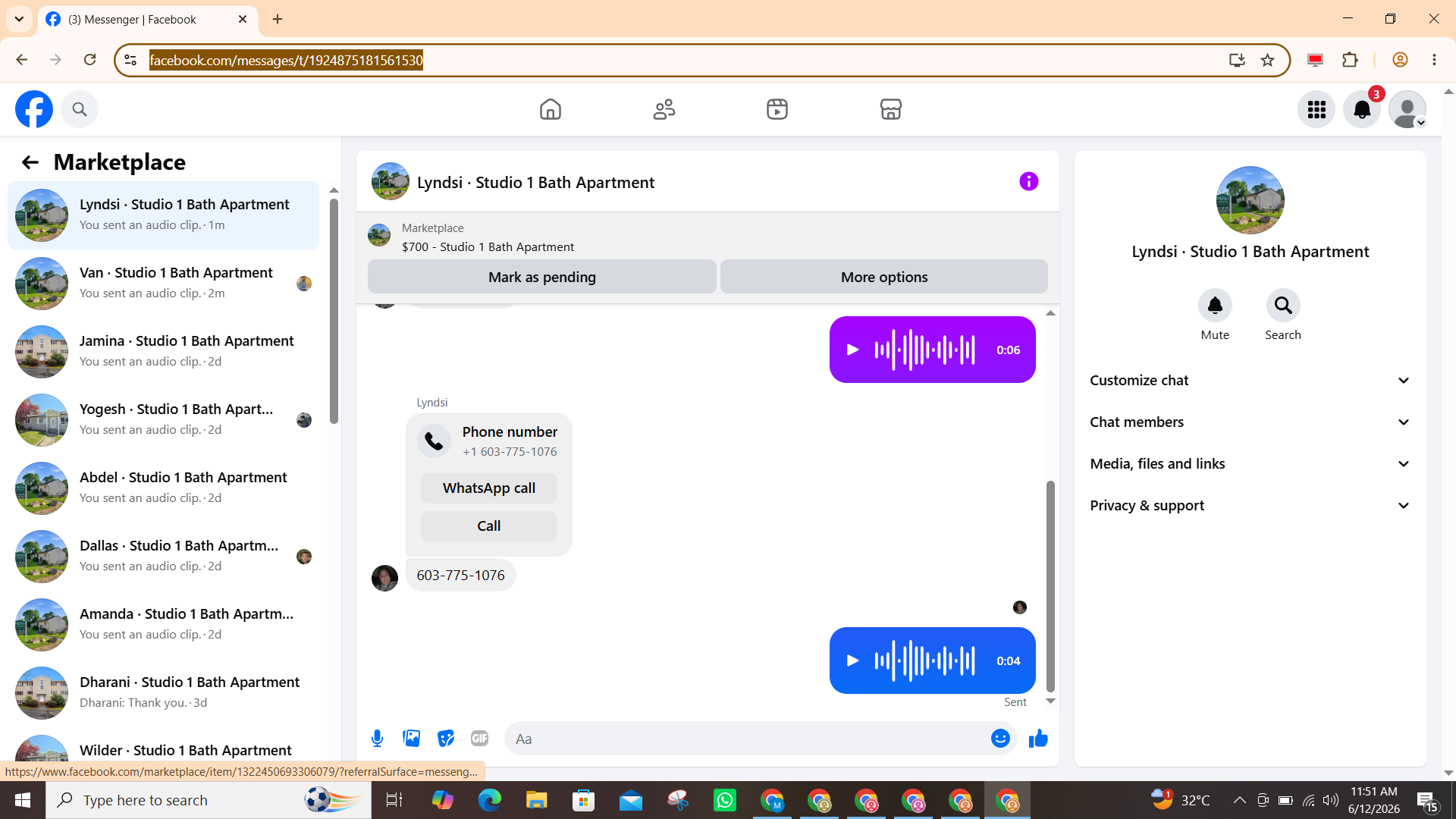Open the Marketplace storefront icon
Image resolution: width=1456 pixels, height=819 pixels.
tap(891, 109)
